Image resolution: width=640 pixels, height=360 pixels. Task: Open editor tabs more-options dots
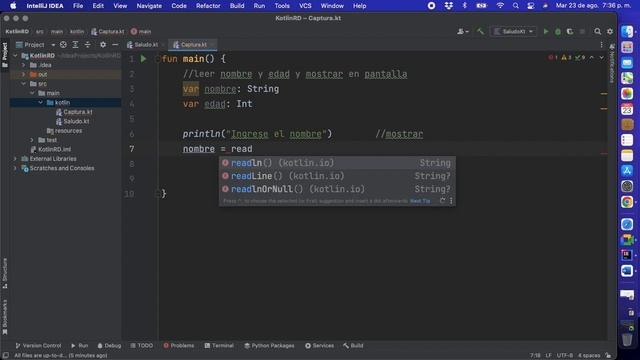601,44
